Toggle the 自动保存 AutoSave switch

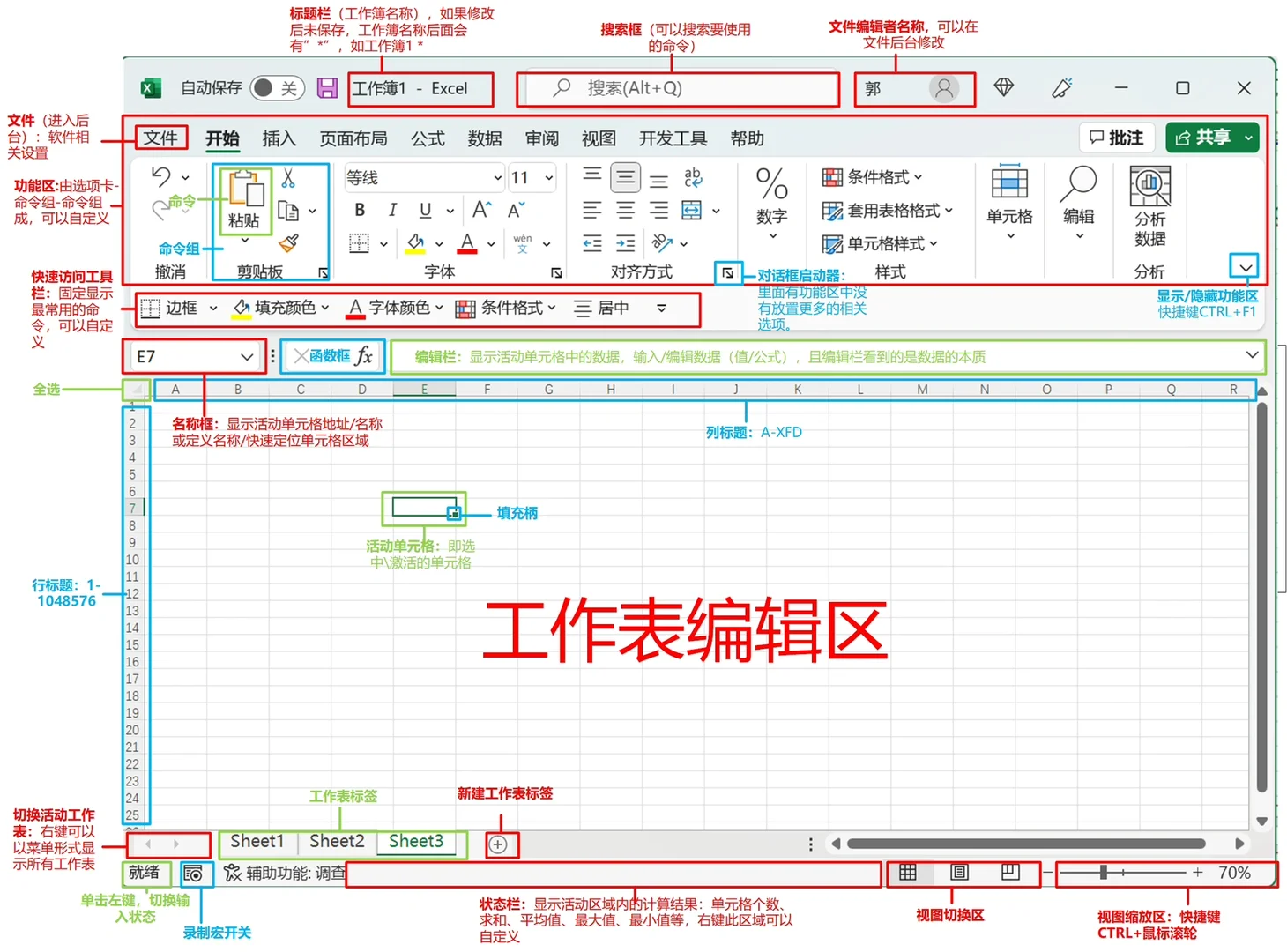point(276,88)
